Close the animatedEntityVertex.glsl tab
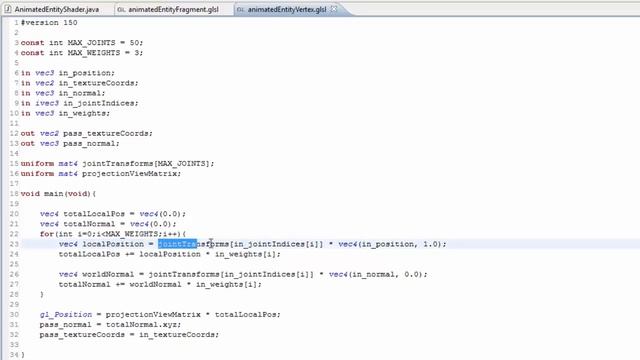This screenshot has height=360, width=640. (334, 9)
